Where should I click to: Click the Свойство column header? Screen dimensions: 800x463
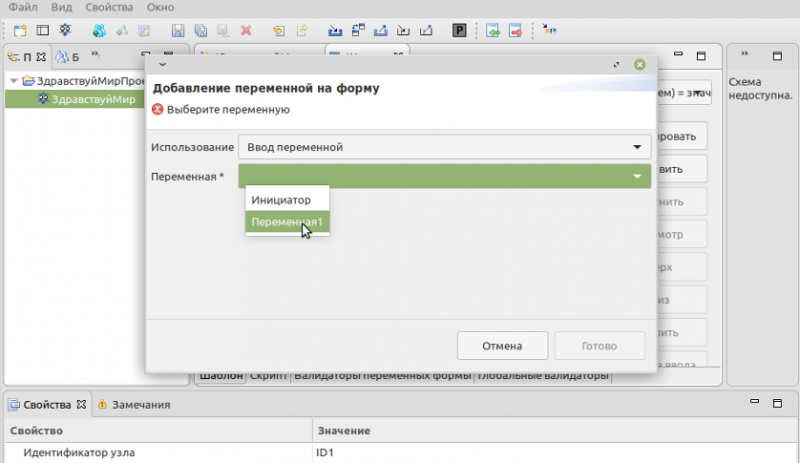pyautogui.click(x=159, y=431)
